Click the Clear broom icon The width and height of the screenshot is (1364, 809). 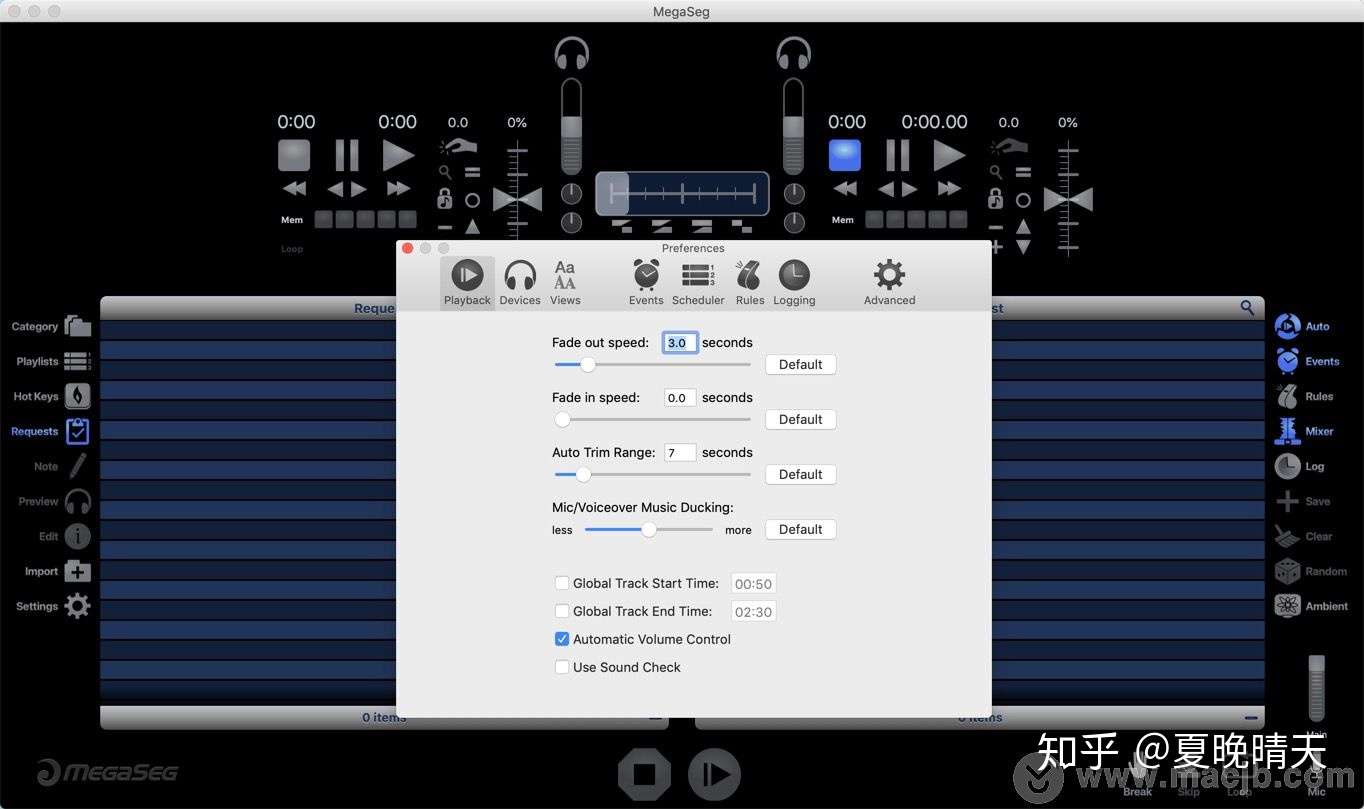point(1287,536)
